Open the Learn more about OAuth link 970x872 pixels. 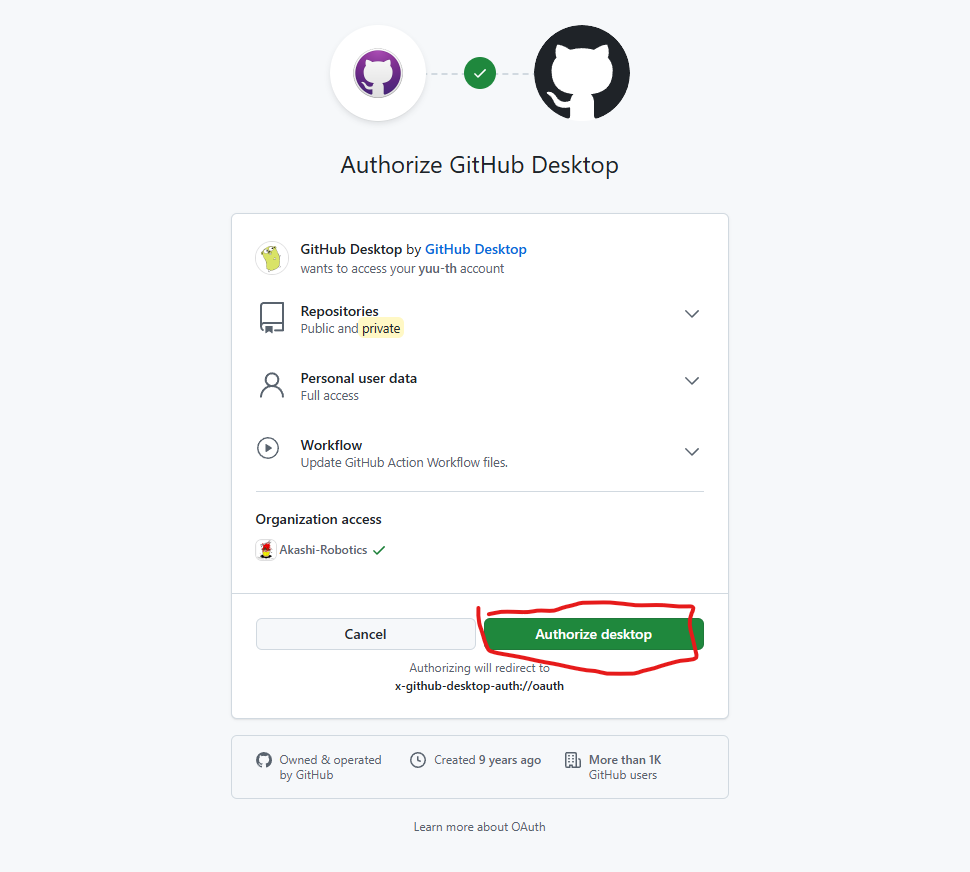479,827
